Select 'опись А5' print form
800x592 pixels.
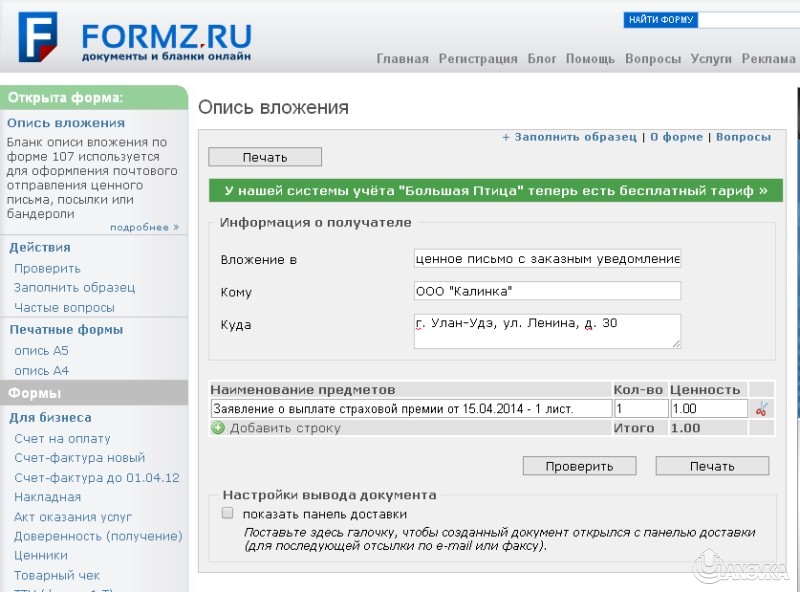(41, 351)
